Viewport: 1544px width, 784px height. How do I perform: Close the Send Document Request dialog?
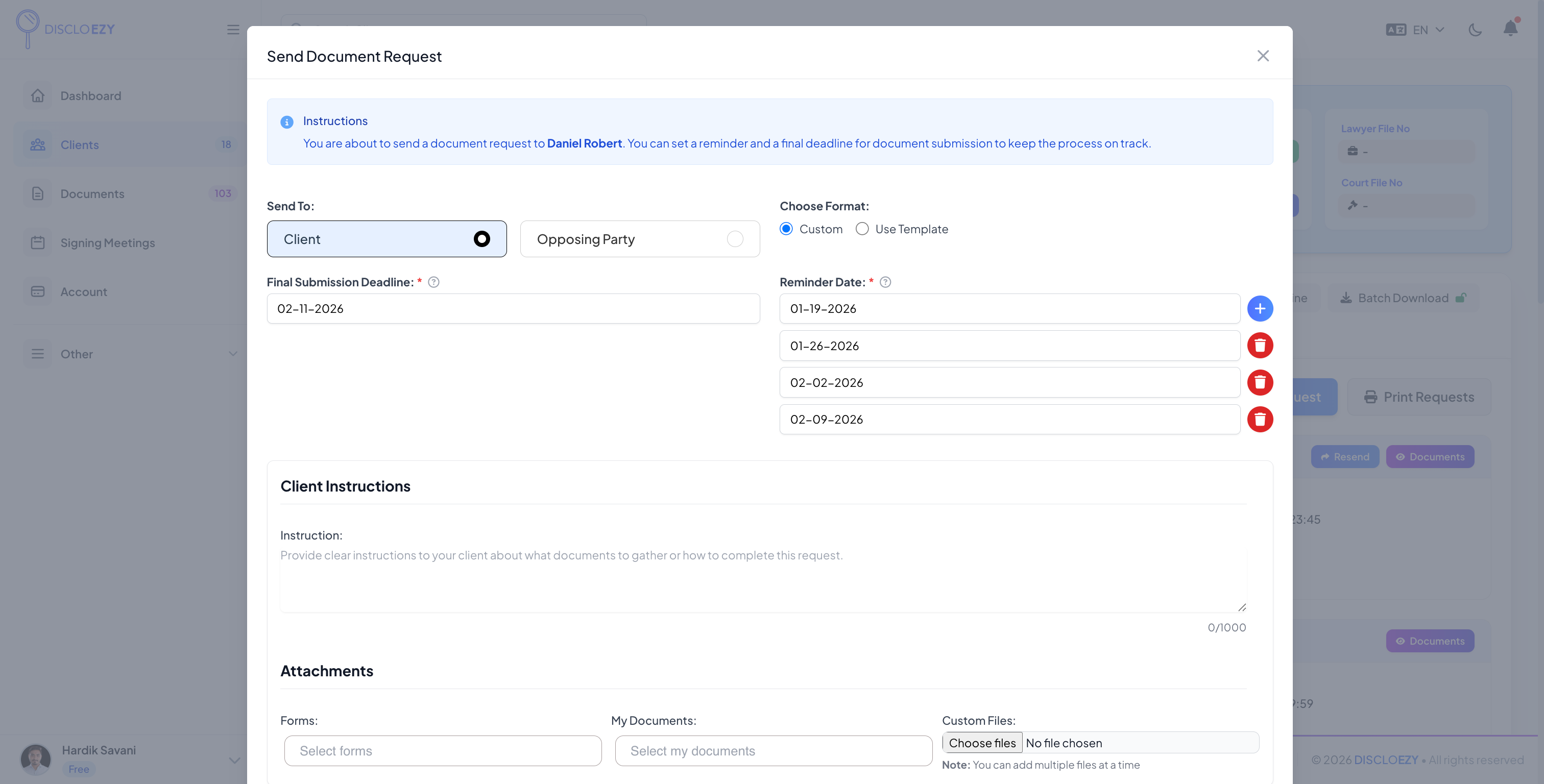(1263, 56)
